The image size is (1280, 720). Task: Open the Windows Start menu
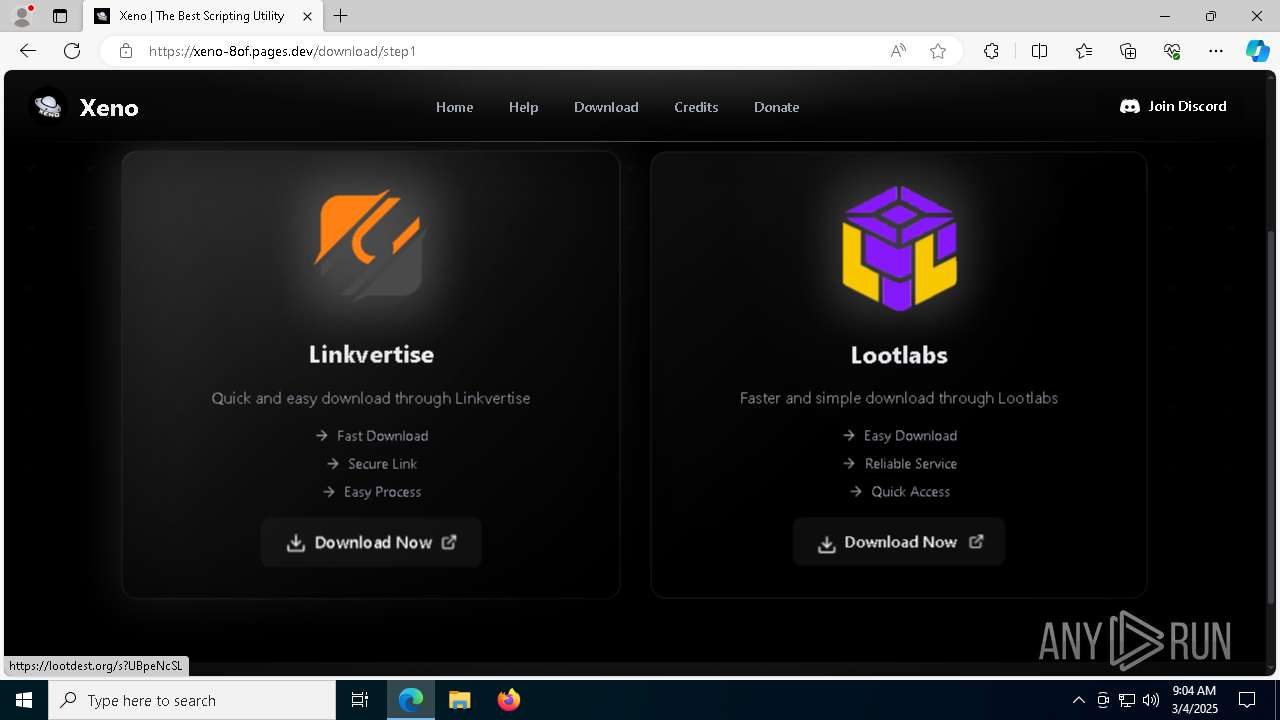point(24,700)
